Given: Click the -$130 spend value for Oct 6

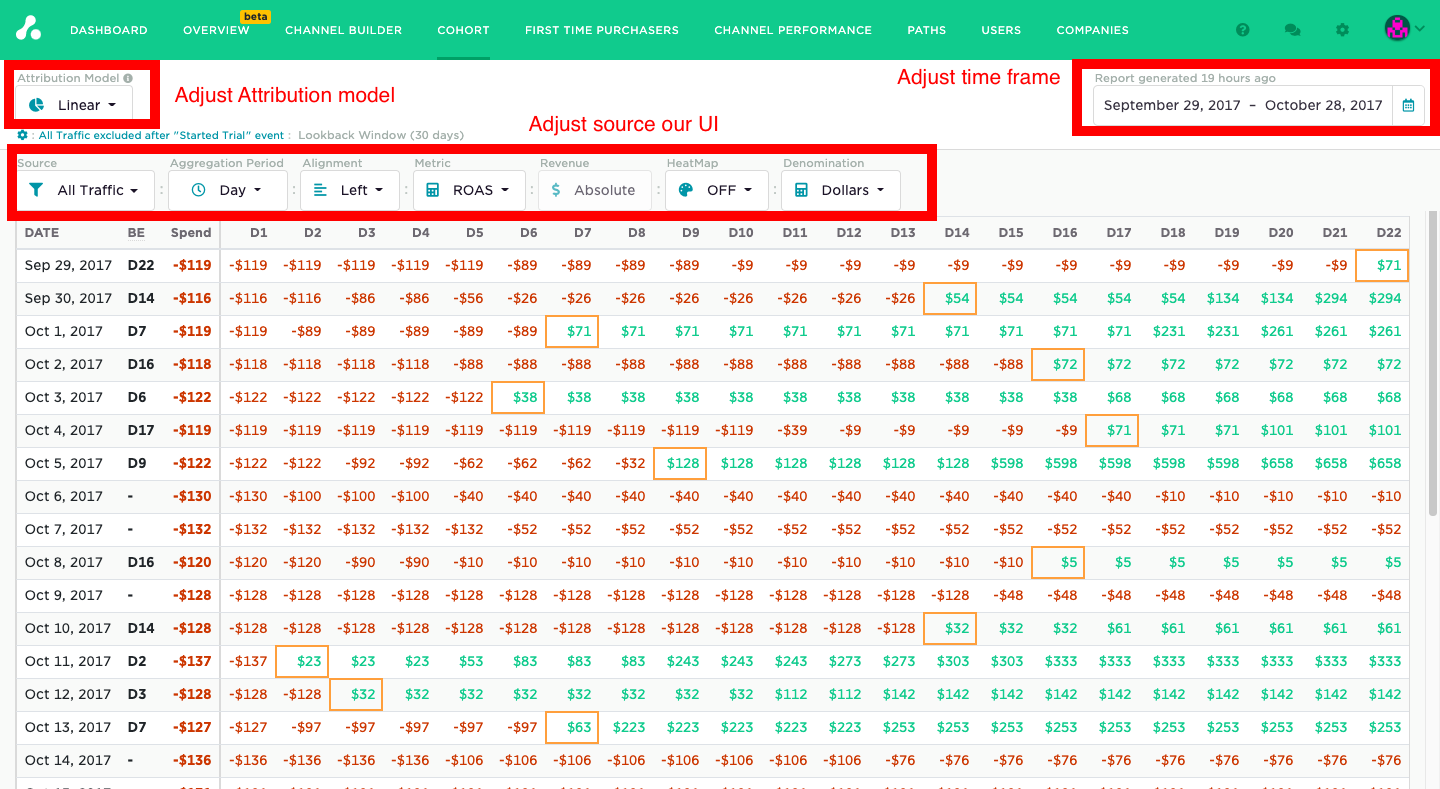Looking at the screenshot, I should 192,496.
